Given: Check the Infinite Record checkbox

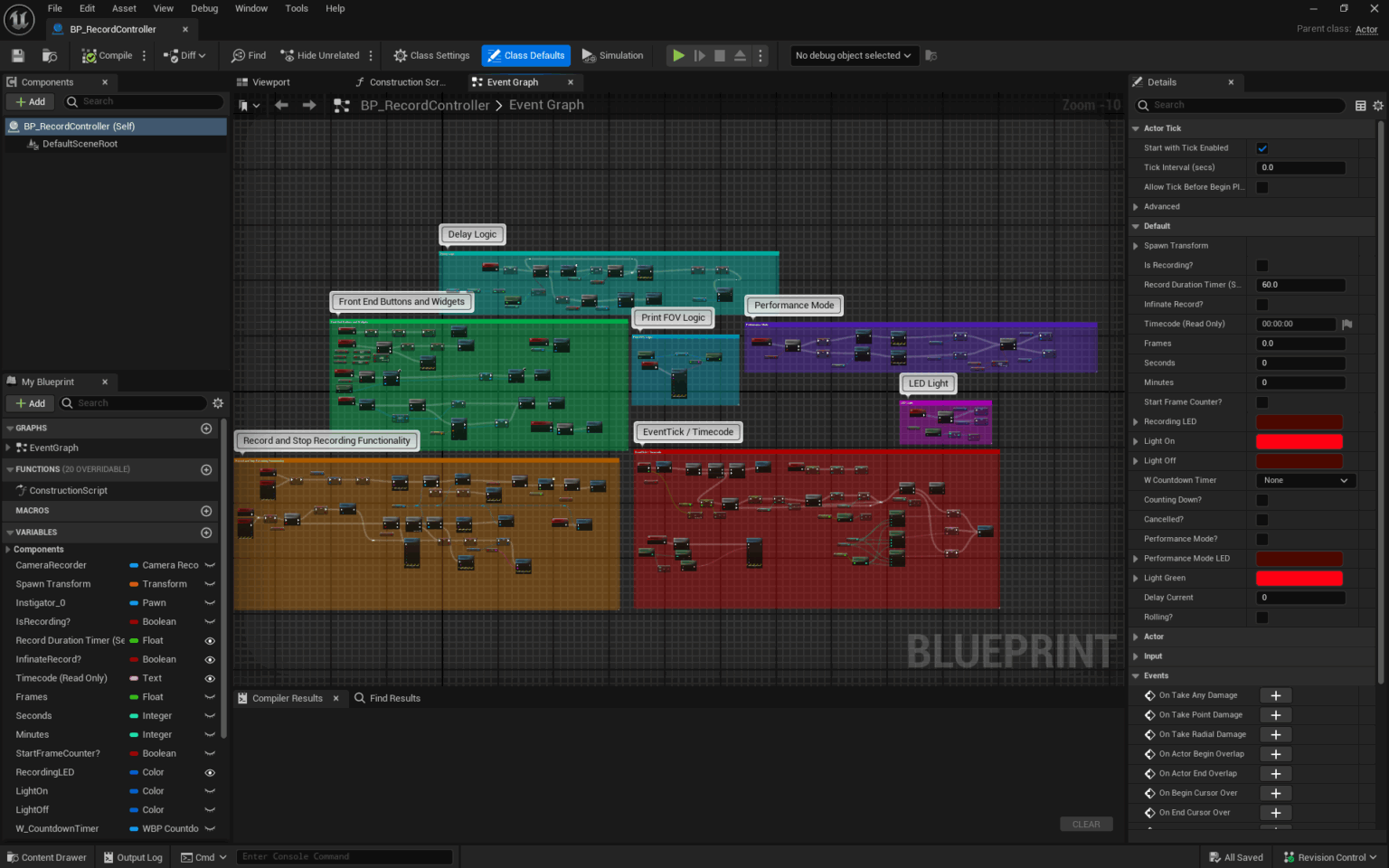Looking at the screenshot, I should pos(1262,304).
